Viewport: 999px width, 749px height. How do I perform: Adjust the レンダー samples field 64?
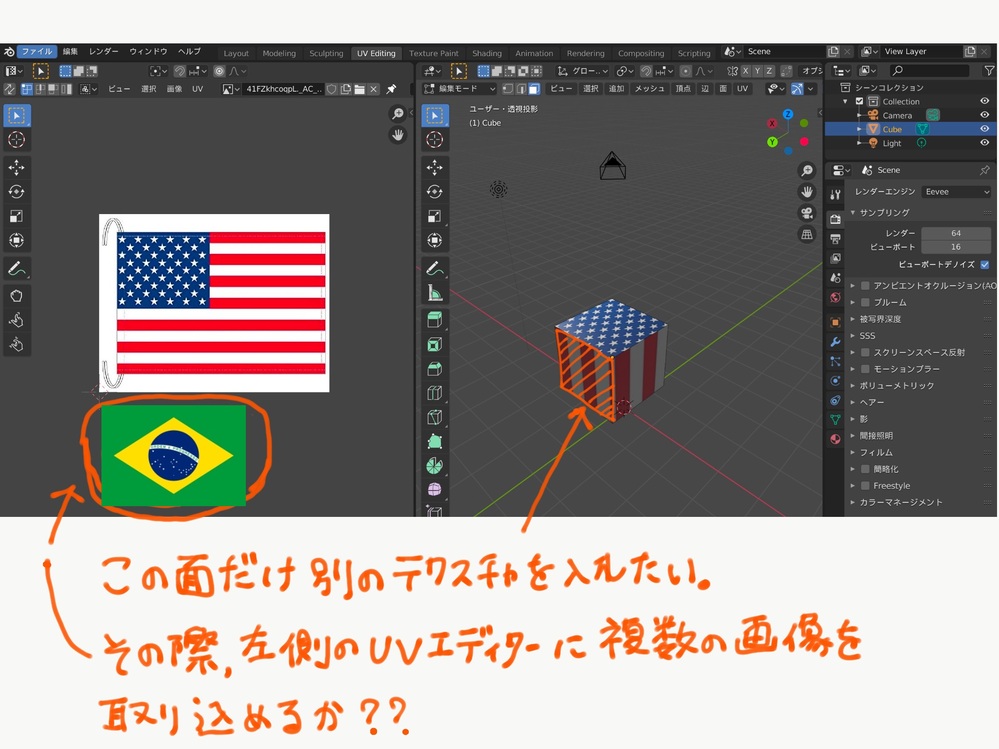pos(956,233)
